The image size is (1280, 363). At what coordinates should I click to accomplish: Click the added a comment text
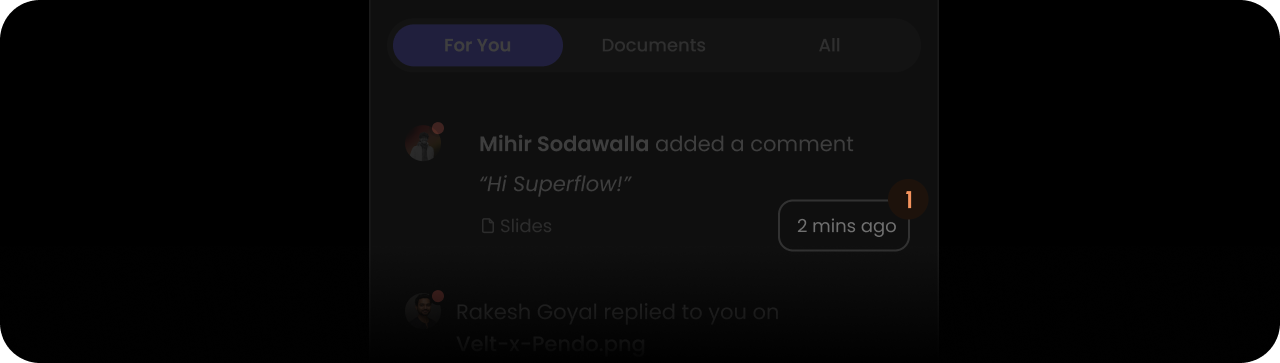pyautogui.click(x=754, y=144)
